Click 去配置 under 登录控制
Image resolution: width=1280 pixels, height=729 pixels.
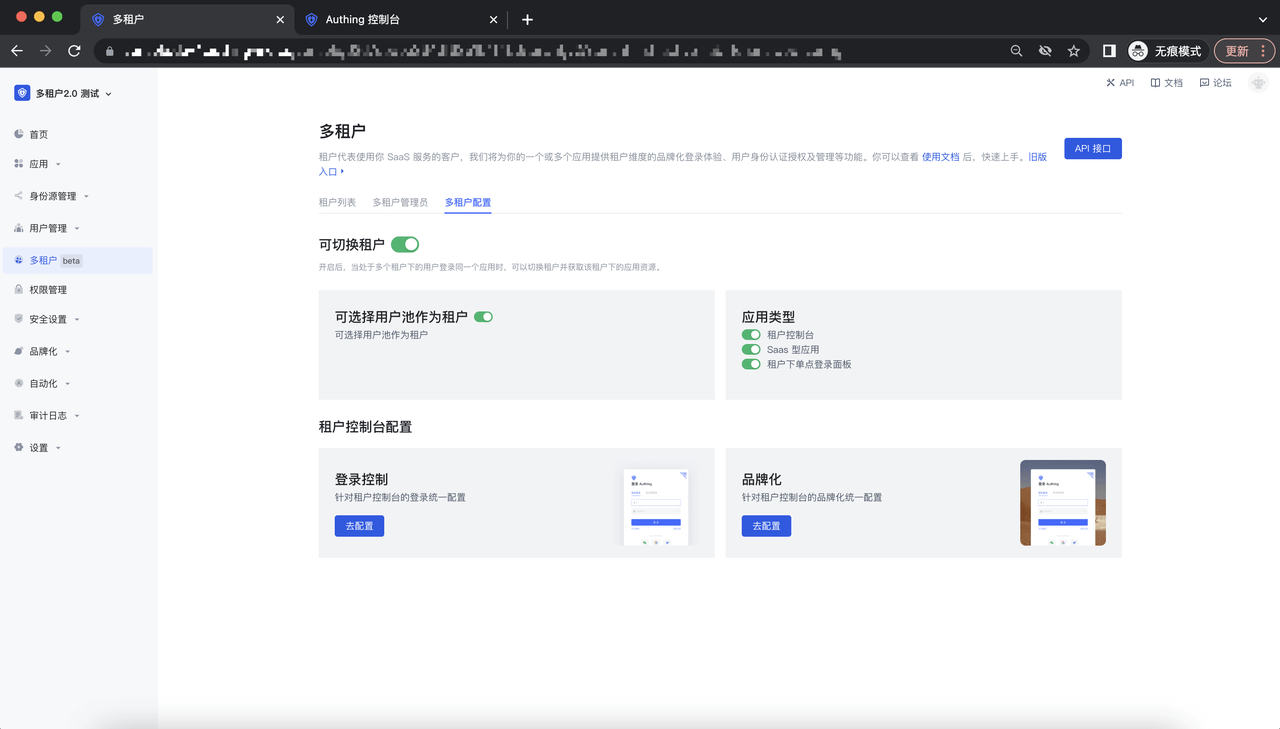[359, 526]
